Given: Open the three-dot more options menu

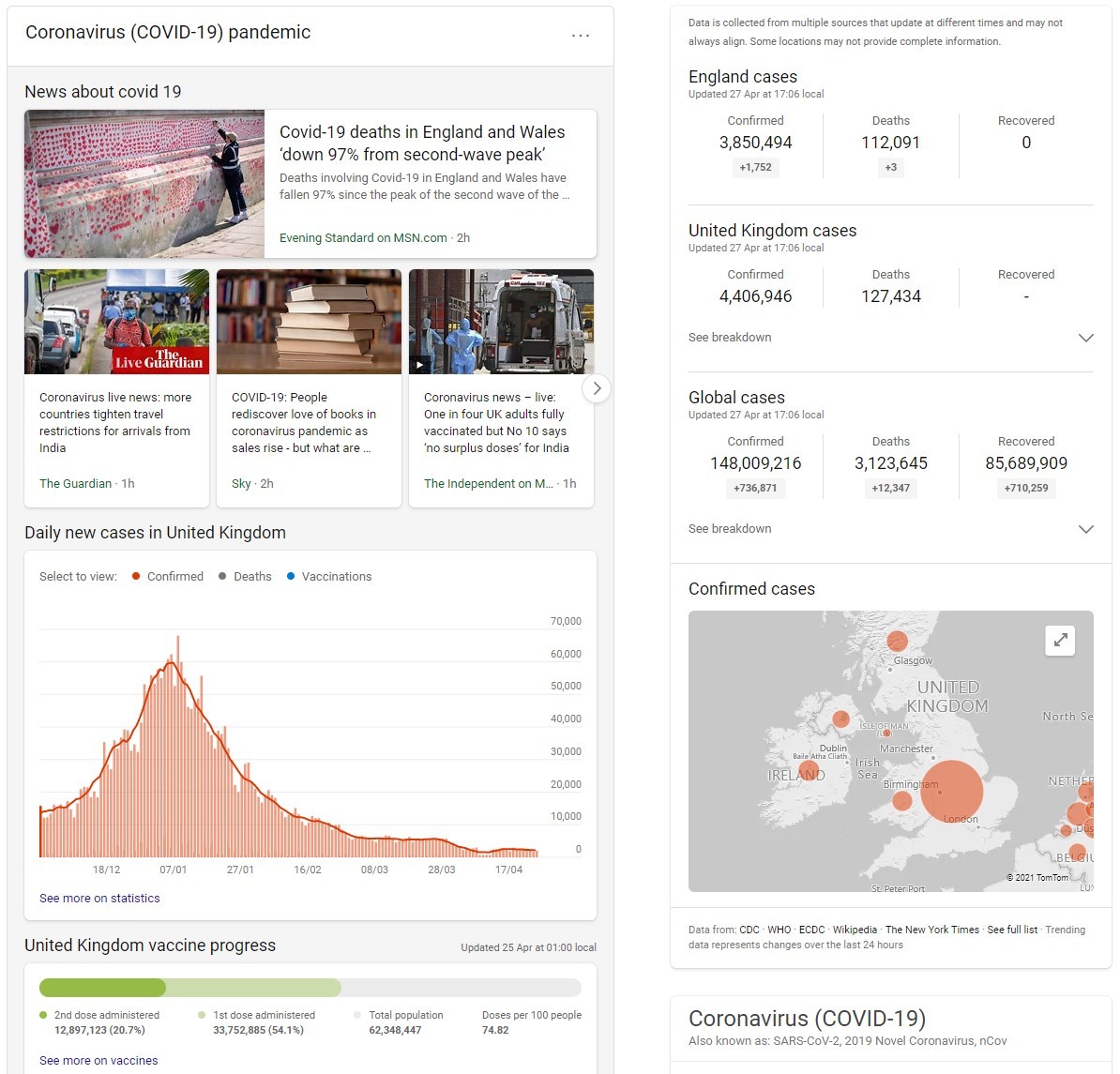Looking at the screenshot, I should [x=581, y=36].
